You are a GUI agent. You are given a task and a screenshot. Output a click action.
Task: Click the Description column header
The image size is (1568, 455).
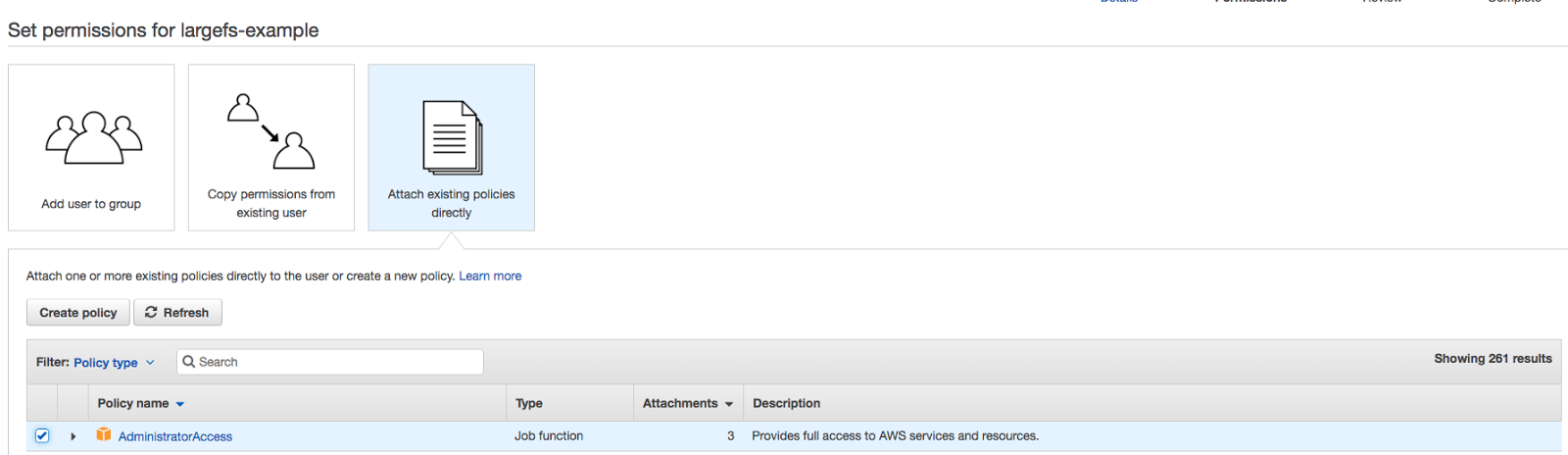[x=786, y=403]
